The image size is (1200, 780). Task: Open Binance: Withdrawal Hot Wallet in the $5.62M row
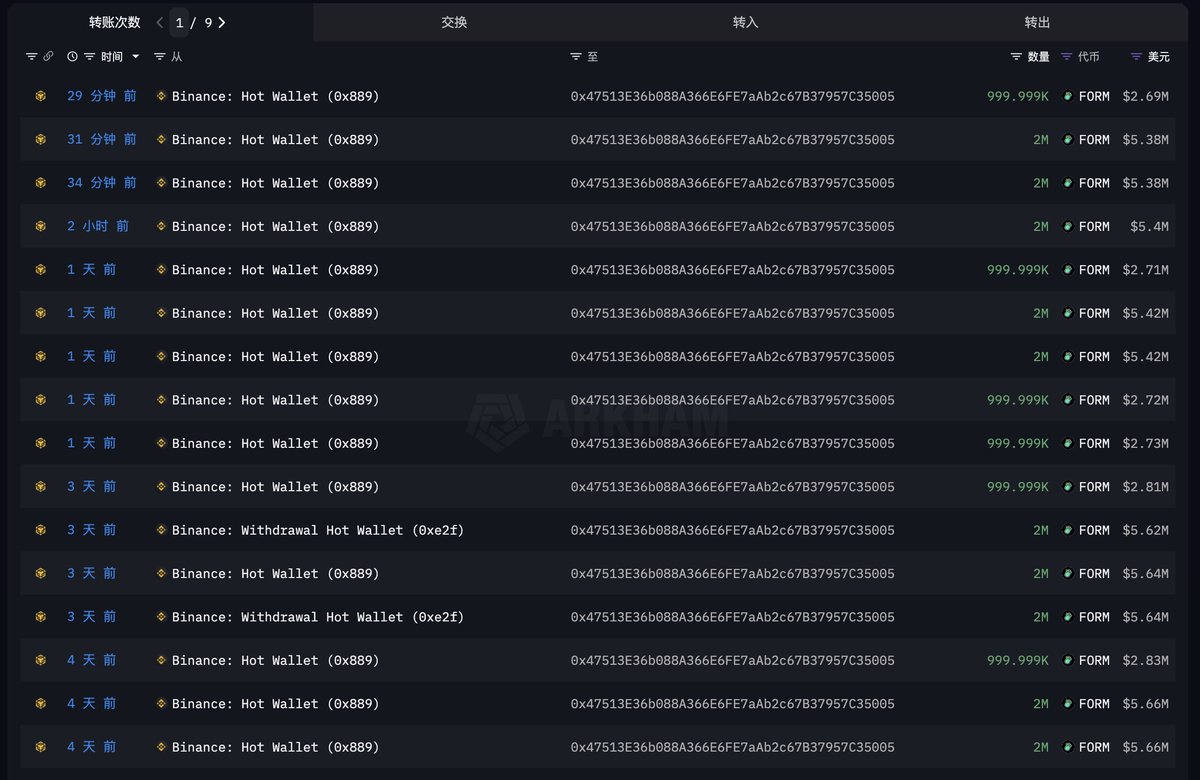(x=318, y=530)
